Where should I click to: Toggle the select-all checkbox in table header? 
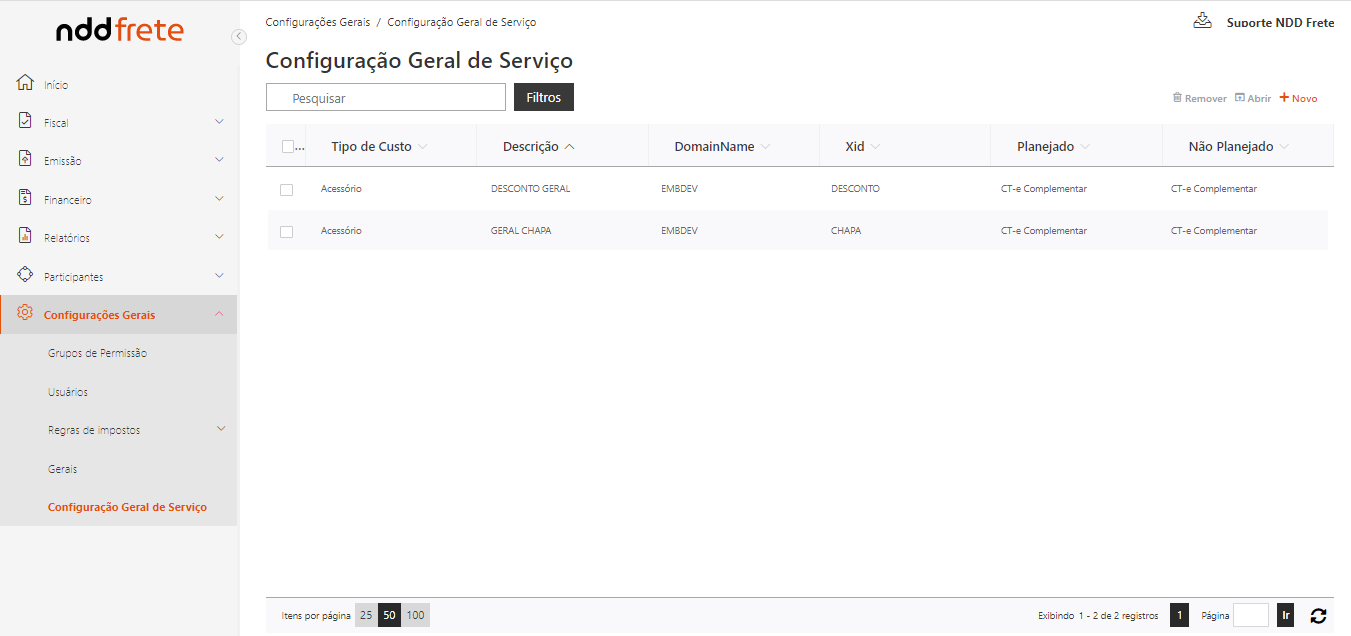[289, 147]
